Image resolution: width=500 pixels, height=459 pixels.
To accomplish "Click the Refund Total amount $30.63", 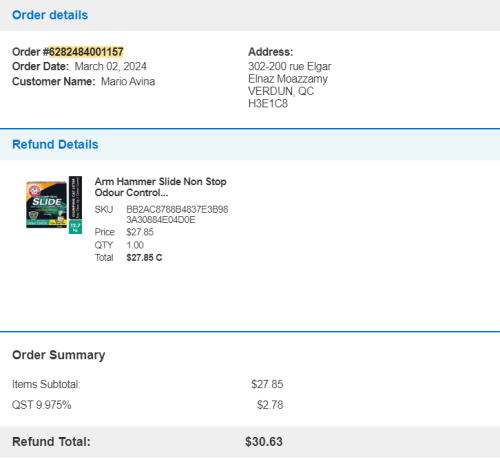I will click(x=264, y=442).
